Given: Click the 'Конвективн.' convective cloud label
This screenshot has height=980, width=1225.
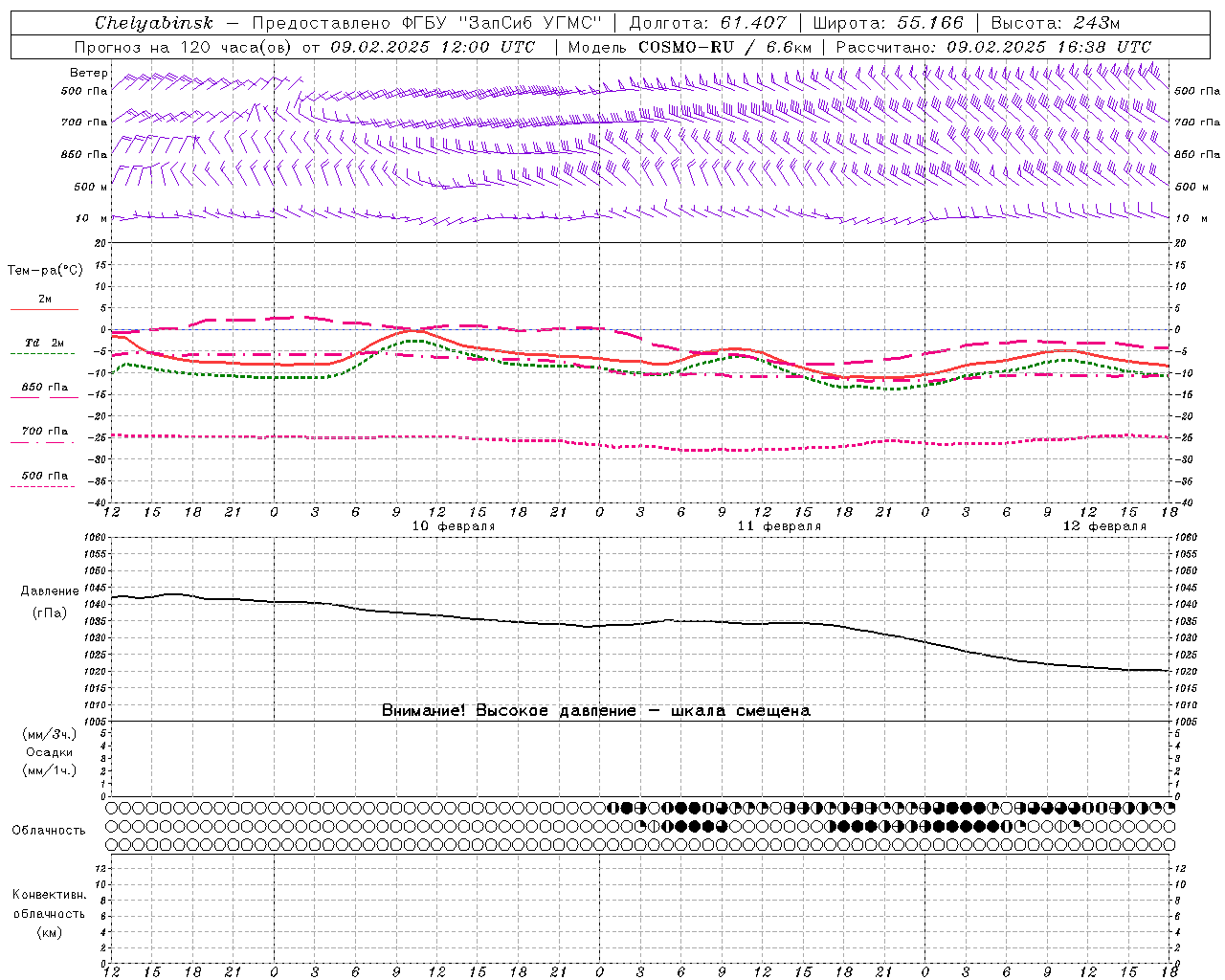Looking at the screenshot, I should point(49,895).
